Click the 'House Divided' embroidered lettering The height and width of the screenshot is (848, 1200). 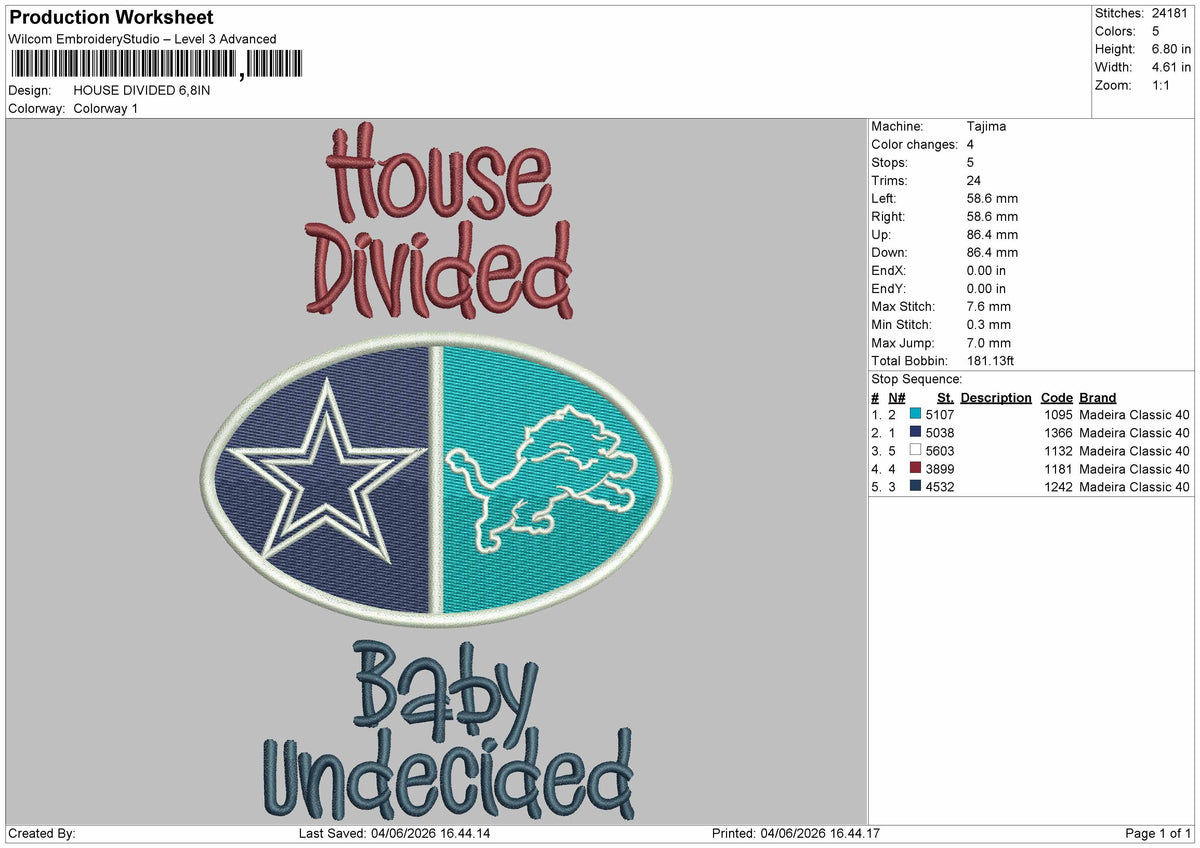[x=438, y=221]
